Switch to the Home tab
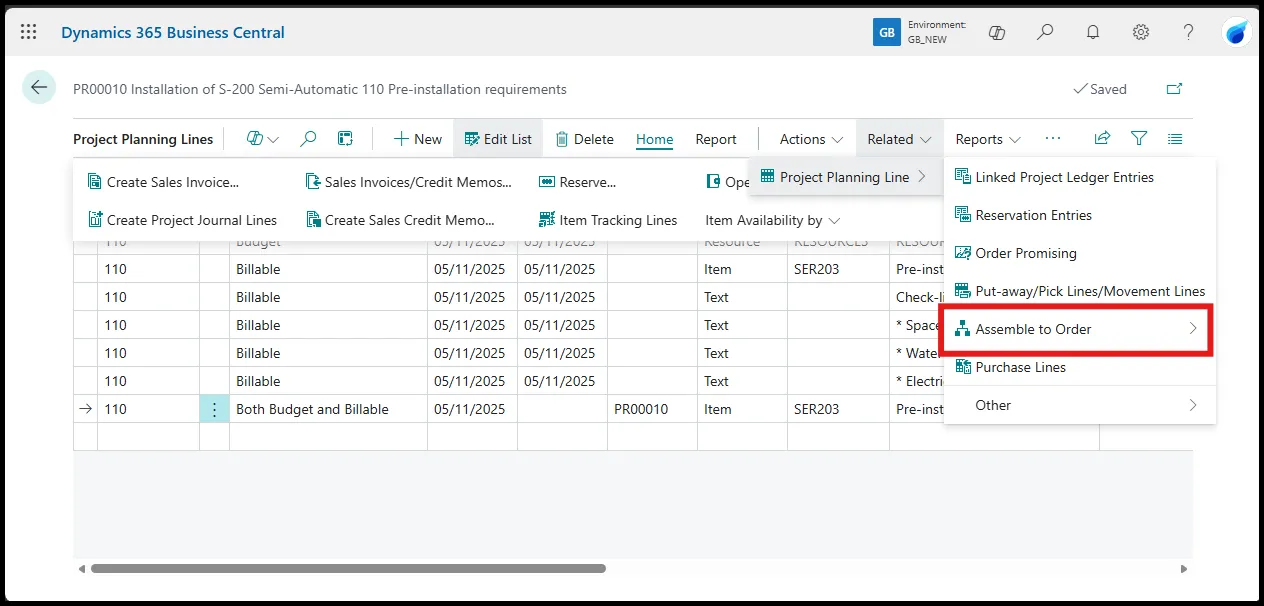 (654, 139)
